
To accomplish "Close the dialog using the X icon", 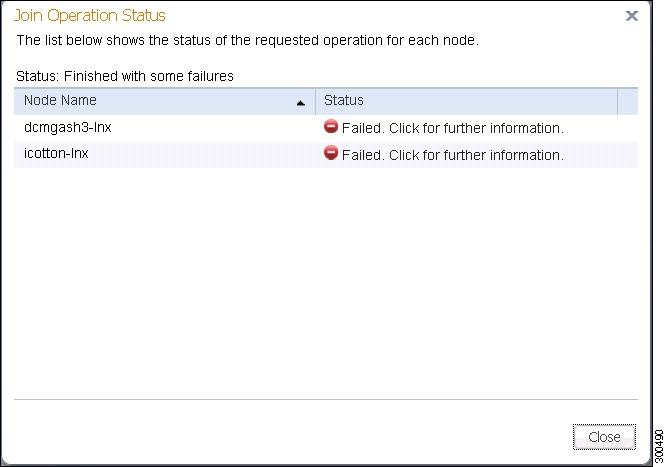I will (x=632, y=16).
